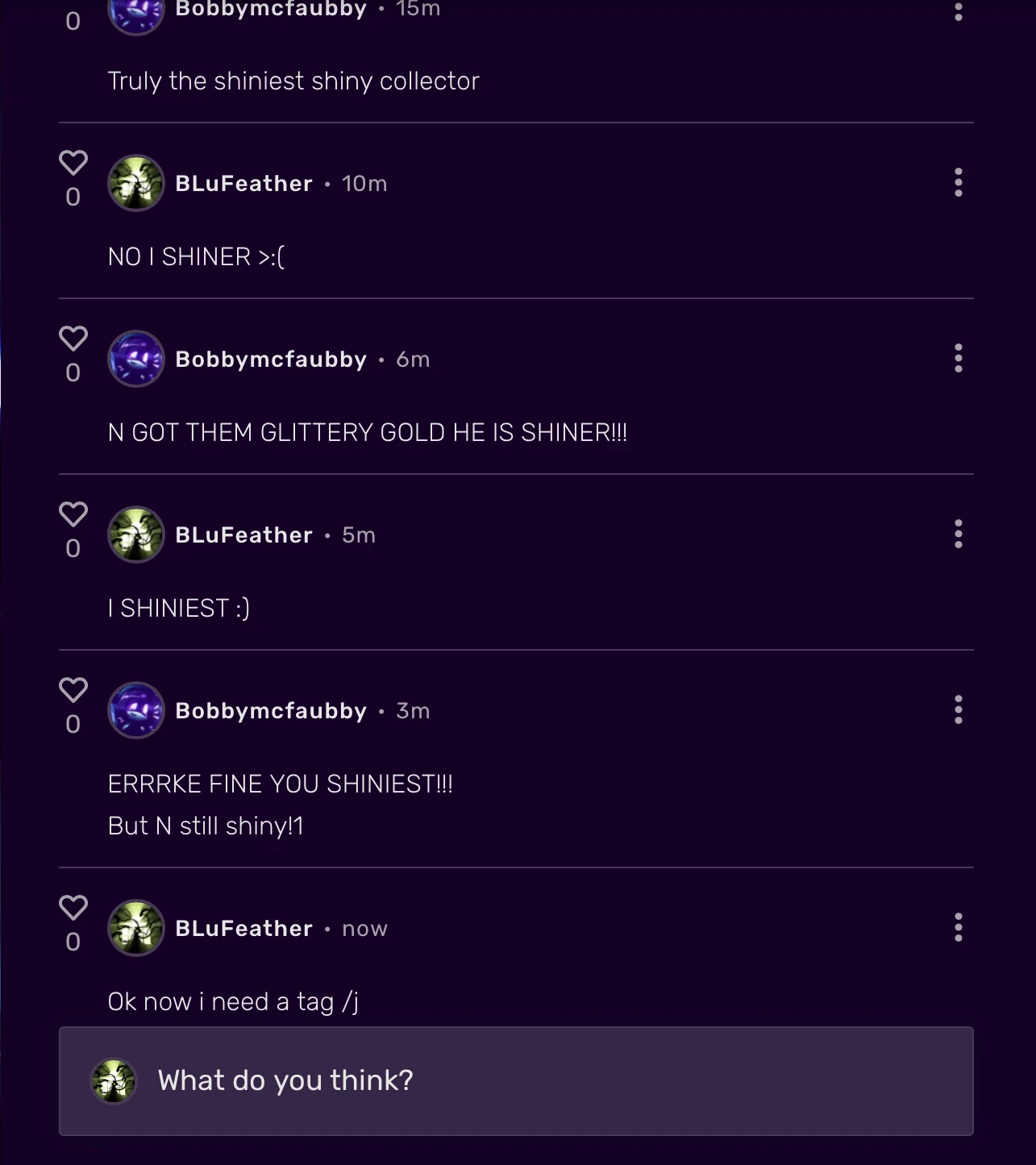Click more icon on the newest BLuFeather comment
The width and height of the screenshot is (1036, 1165).
958,928
